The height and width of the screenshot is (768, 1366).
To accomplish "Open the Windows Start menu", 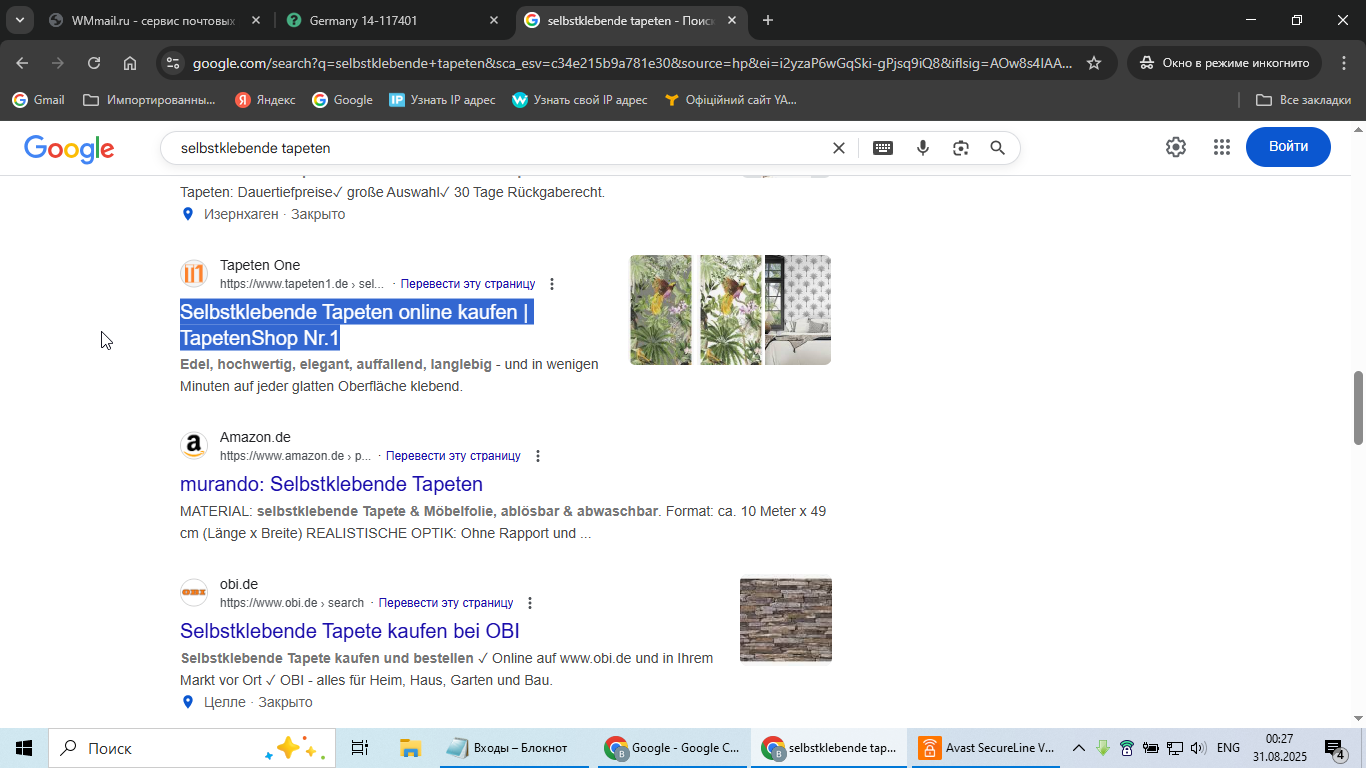I will (x=24, y=748).
